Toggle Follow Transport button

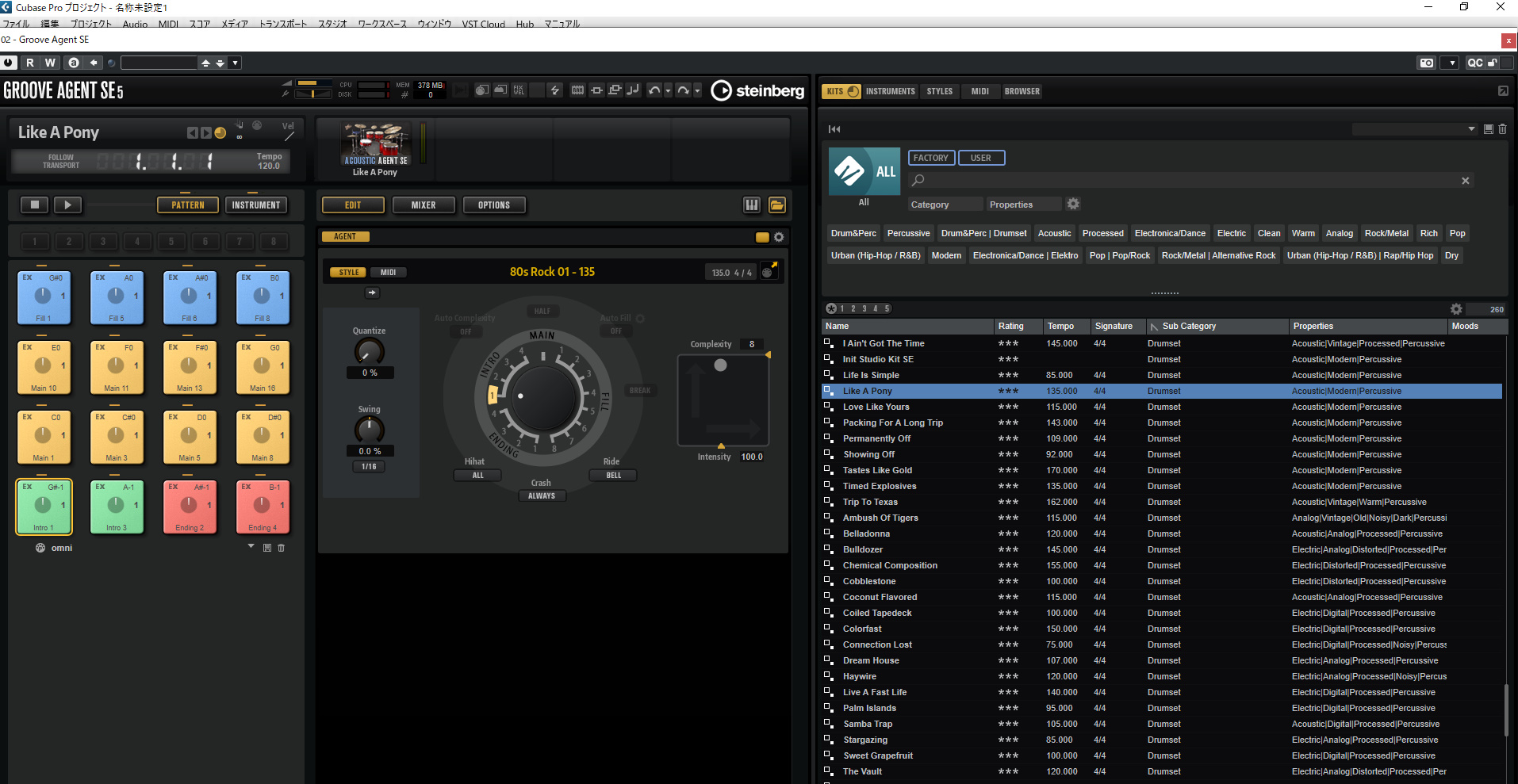pos(61,162)
